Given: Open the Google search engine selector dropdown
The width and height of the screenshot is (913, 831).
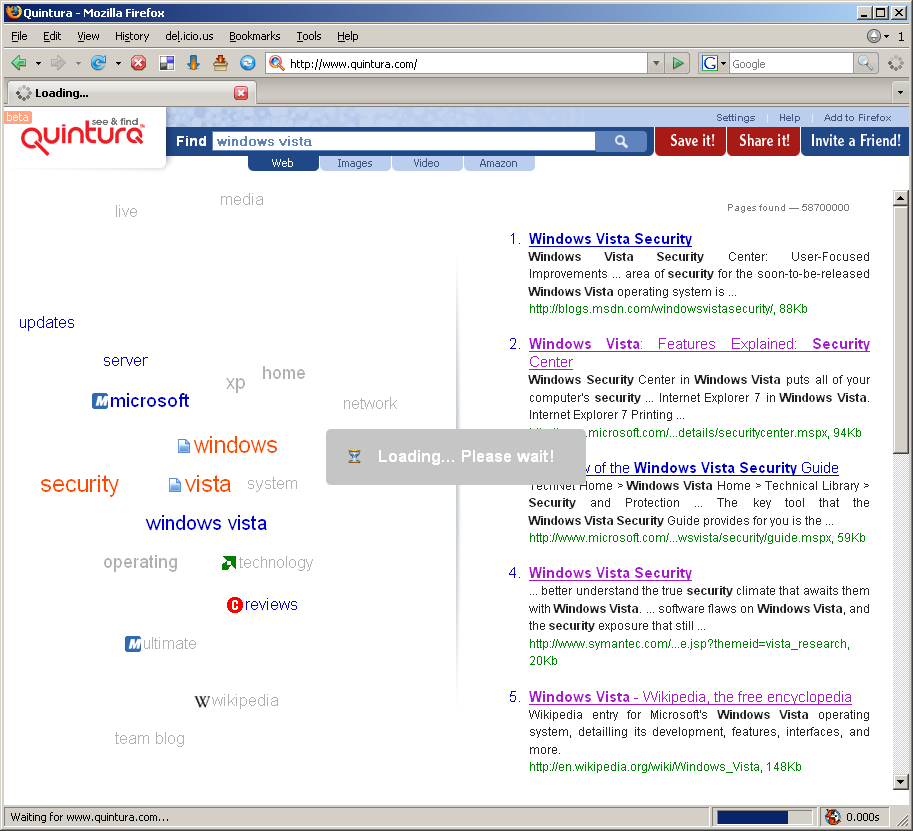Looking at the screenshot, I should [724, 63].
